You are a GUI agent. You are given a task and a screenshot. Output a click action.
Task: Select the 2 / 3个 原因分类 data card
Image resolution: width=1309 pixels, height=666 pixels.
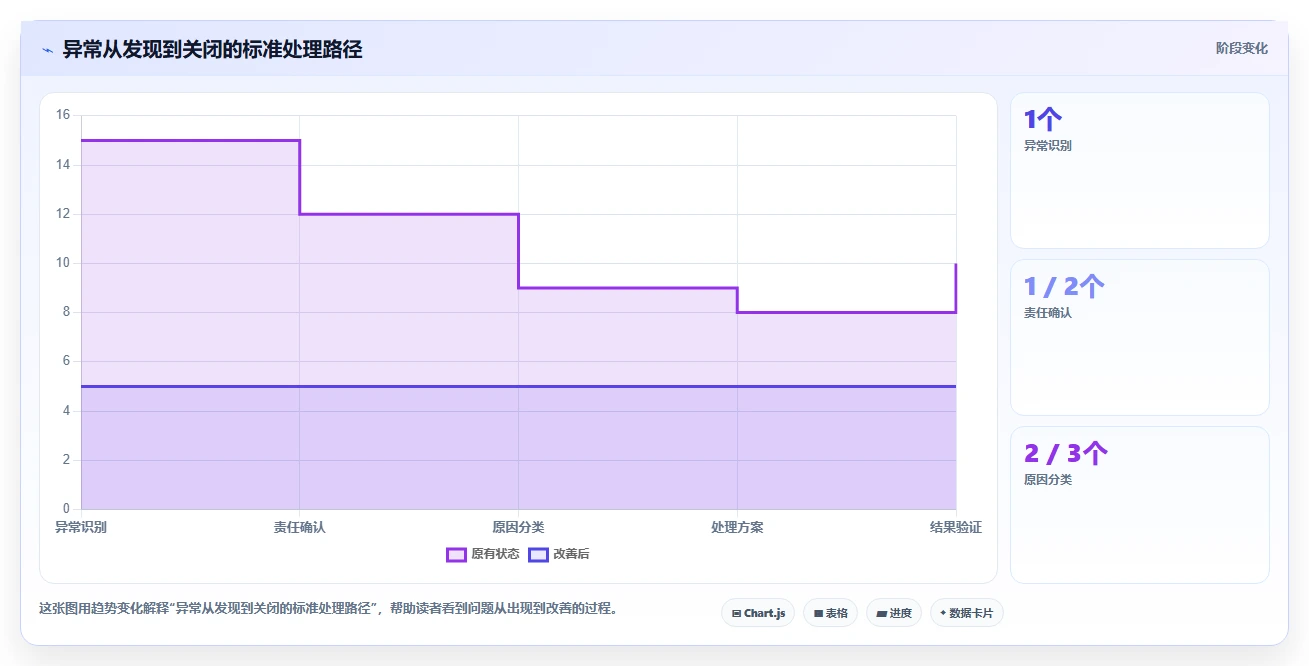click(x=1139, y=504)
